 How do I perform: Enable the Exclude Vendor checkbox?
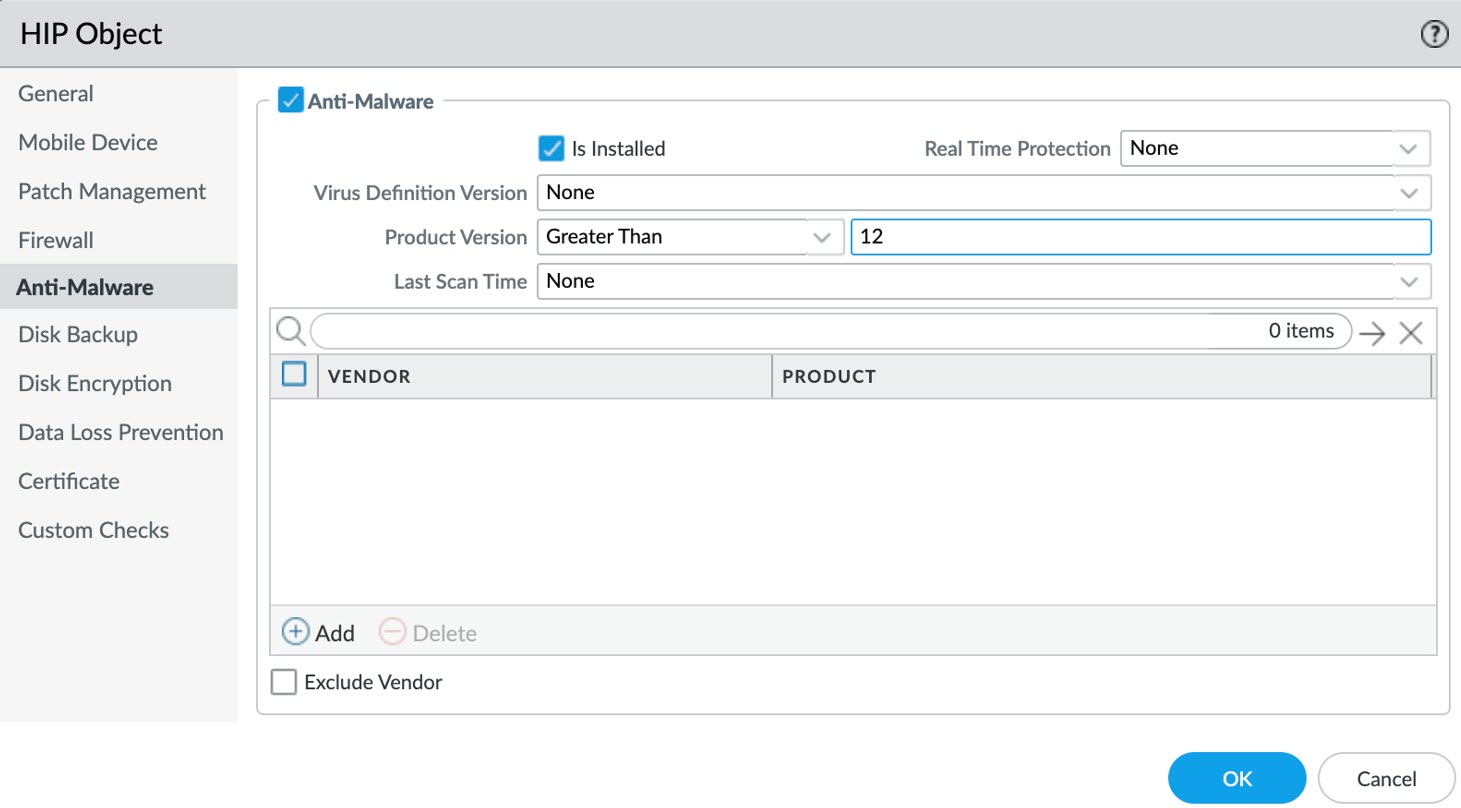(285, 682)
